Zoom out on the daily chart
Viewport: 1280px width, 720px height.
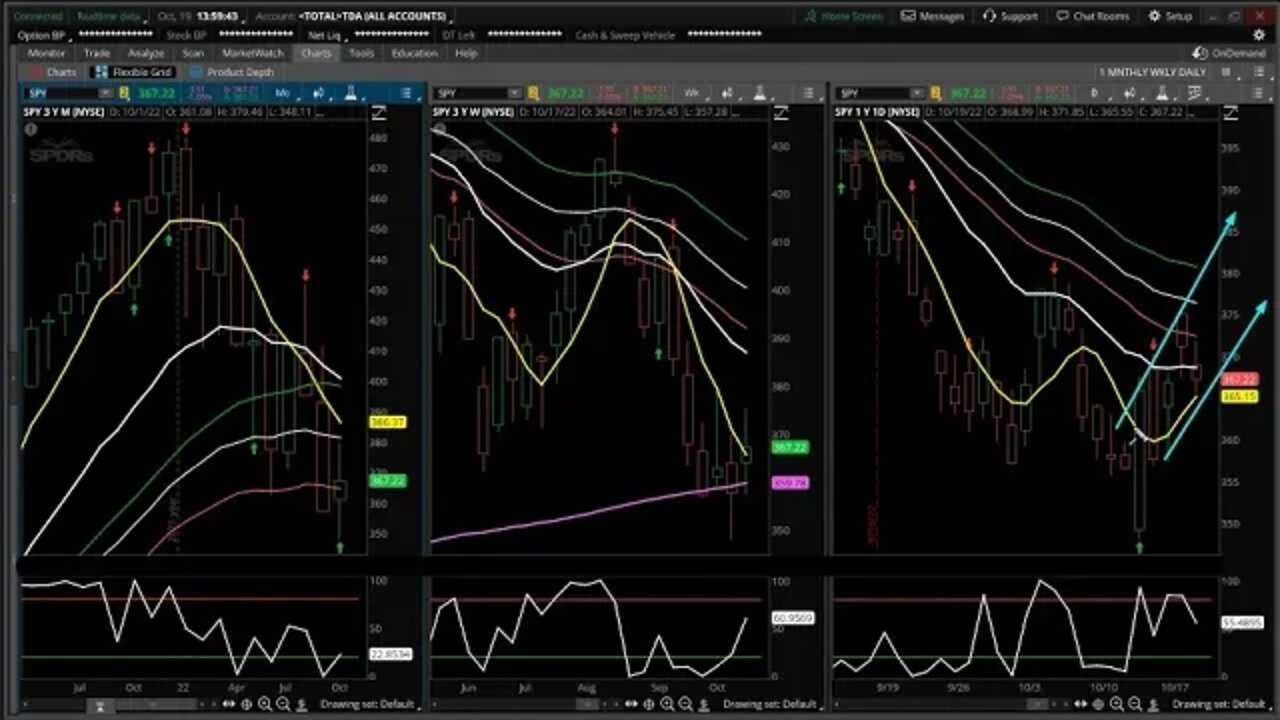pyautogui.click(x=1135, y=704)
